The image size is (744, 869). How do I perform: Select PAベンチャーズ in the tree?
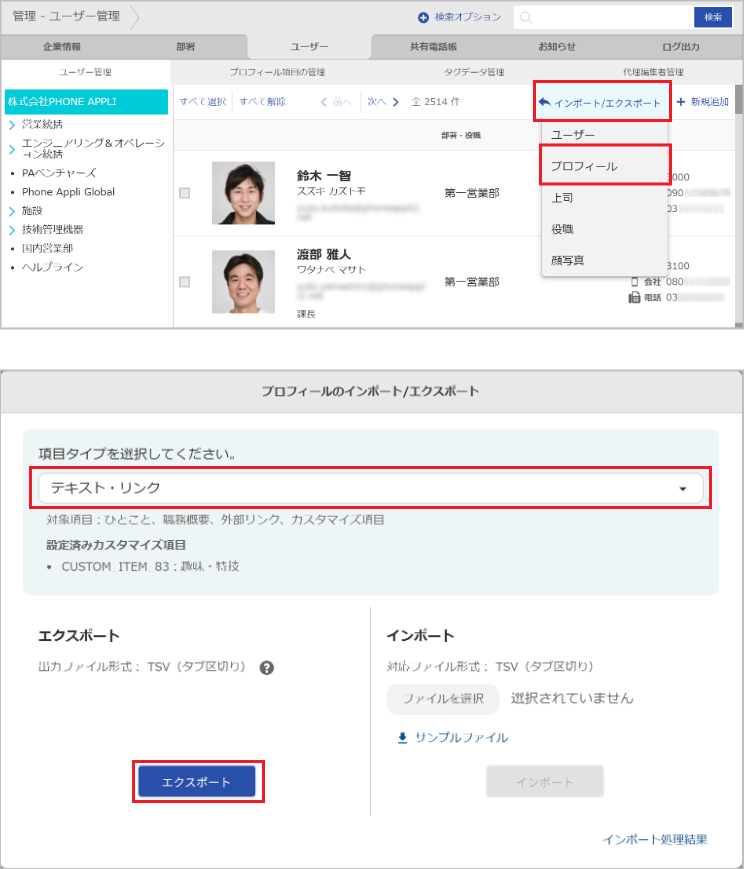(x=59, y=173)
